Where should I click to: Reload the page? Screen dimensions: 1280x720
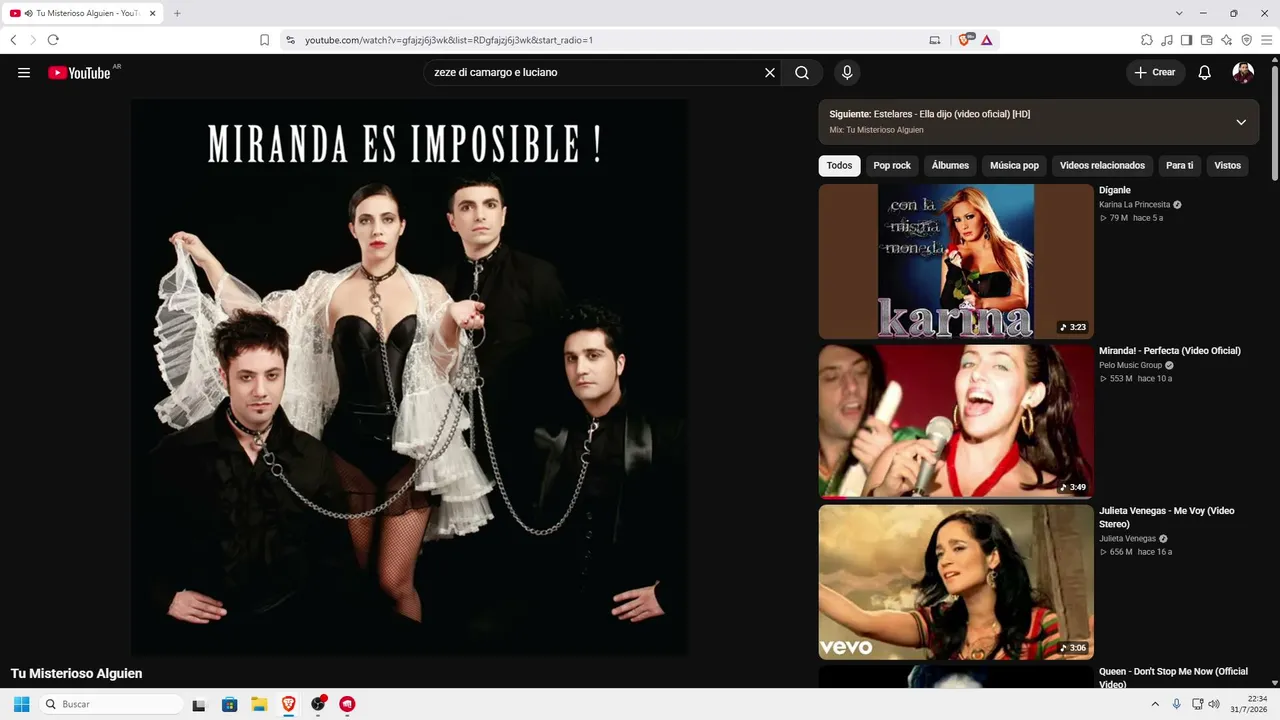click(53, 40)
